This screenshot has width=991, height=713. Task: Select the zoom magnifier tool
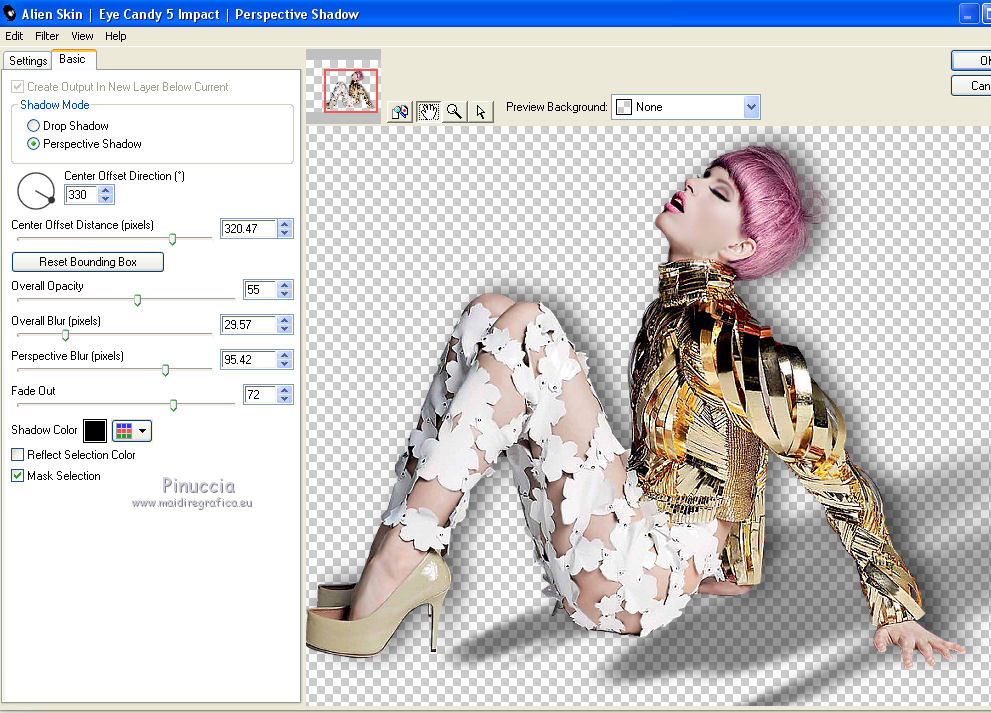454,112
